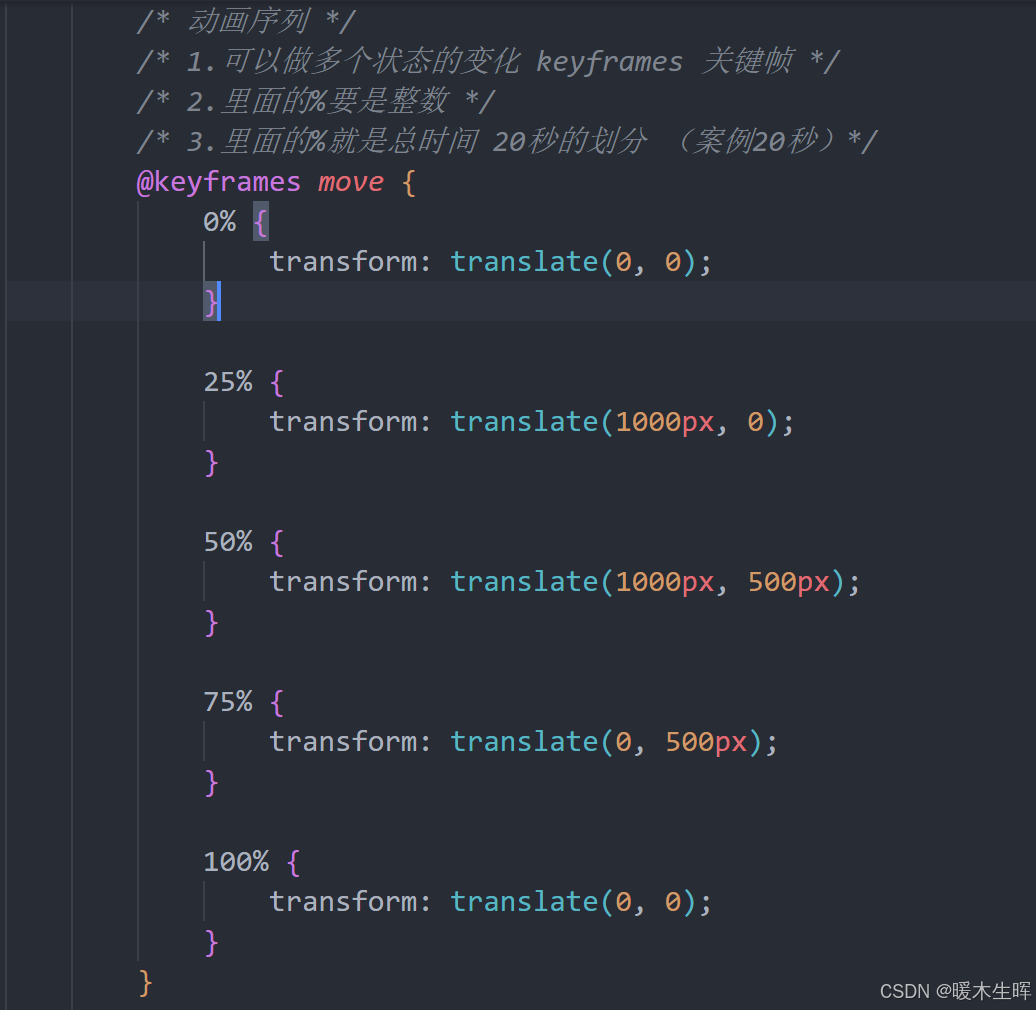Click the comment '2.里面的%要是整数'
The height and width of the screenshot is (1010, 1036).
click(316, 102)
